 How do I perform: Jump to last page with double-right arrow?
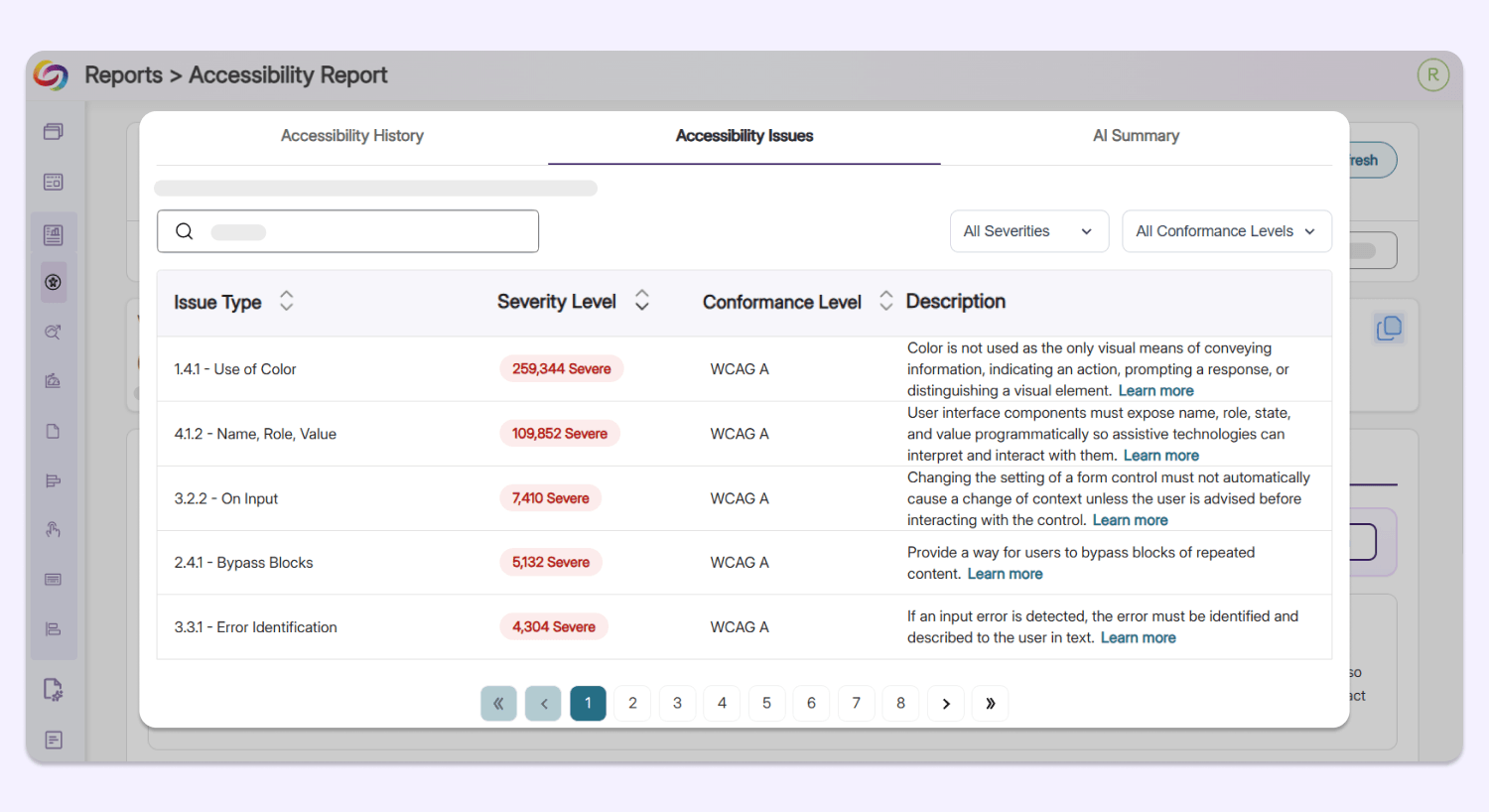point(991,703)
